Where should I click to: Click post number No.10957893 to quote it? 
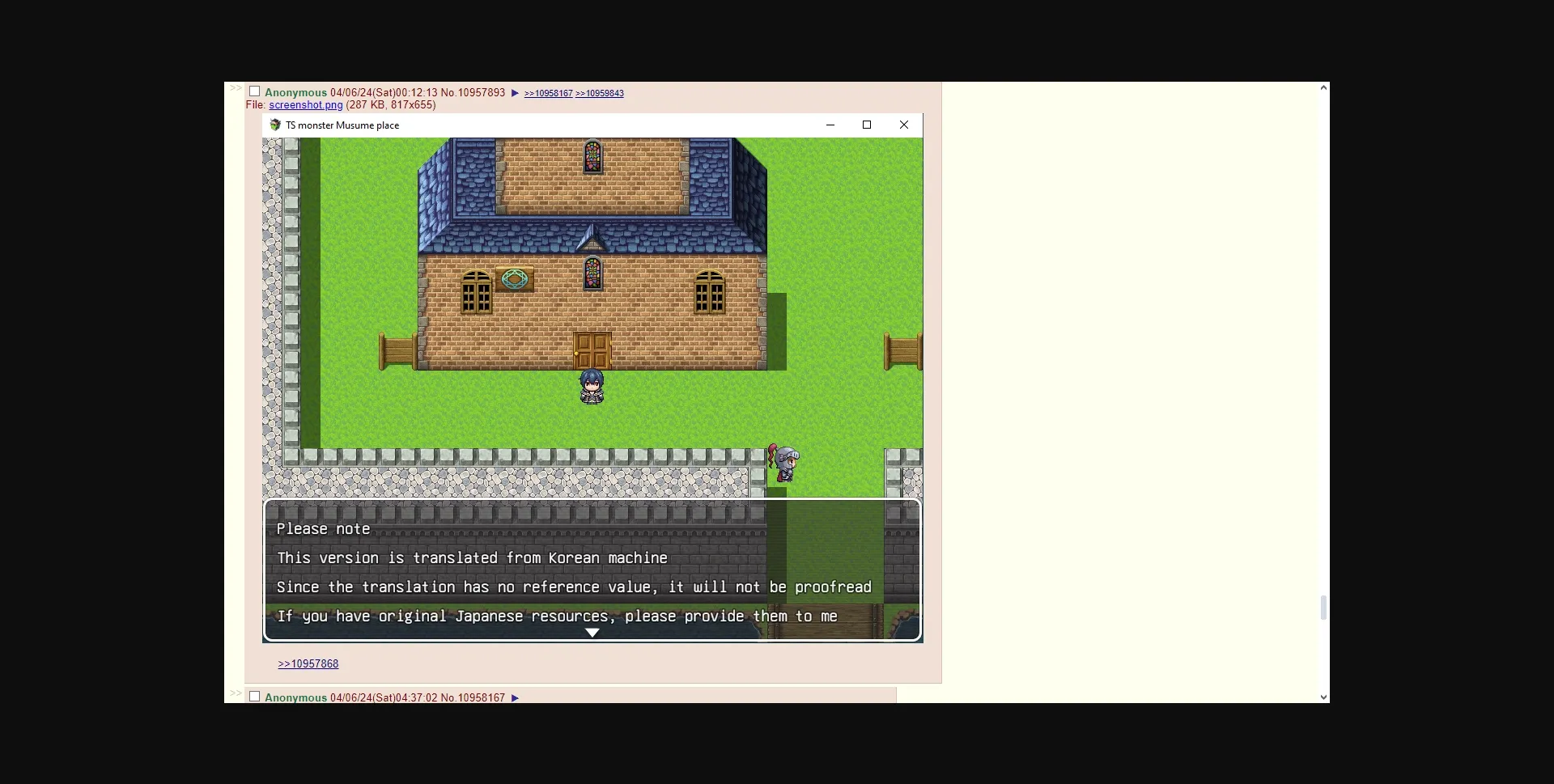pyautogui.click(x=481, y=93)
